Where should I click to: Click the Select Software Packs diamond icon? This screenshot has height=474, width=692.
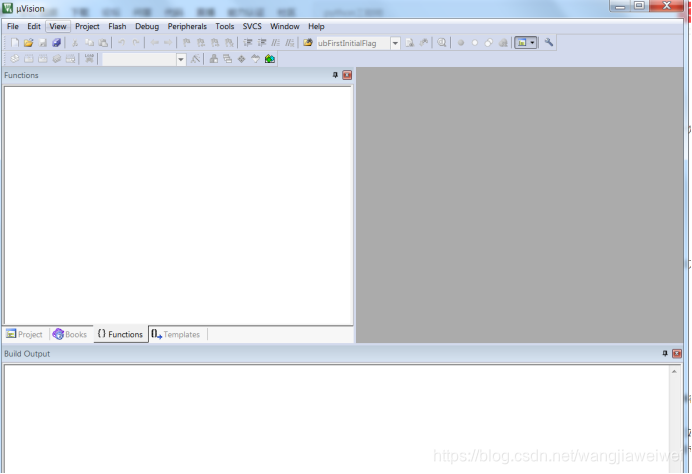point(256,59)
